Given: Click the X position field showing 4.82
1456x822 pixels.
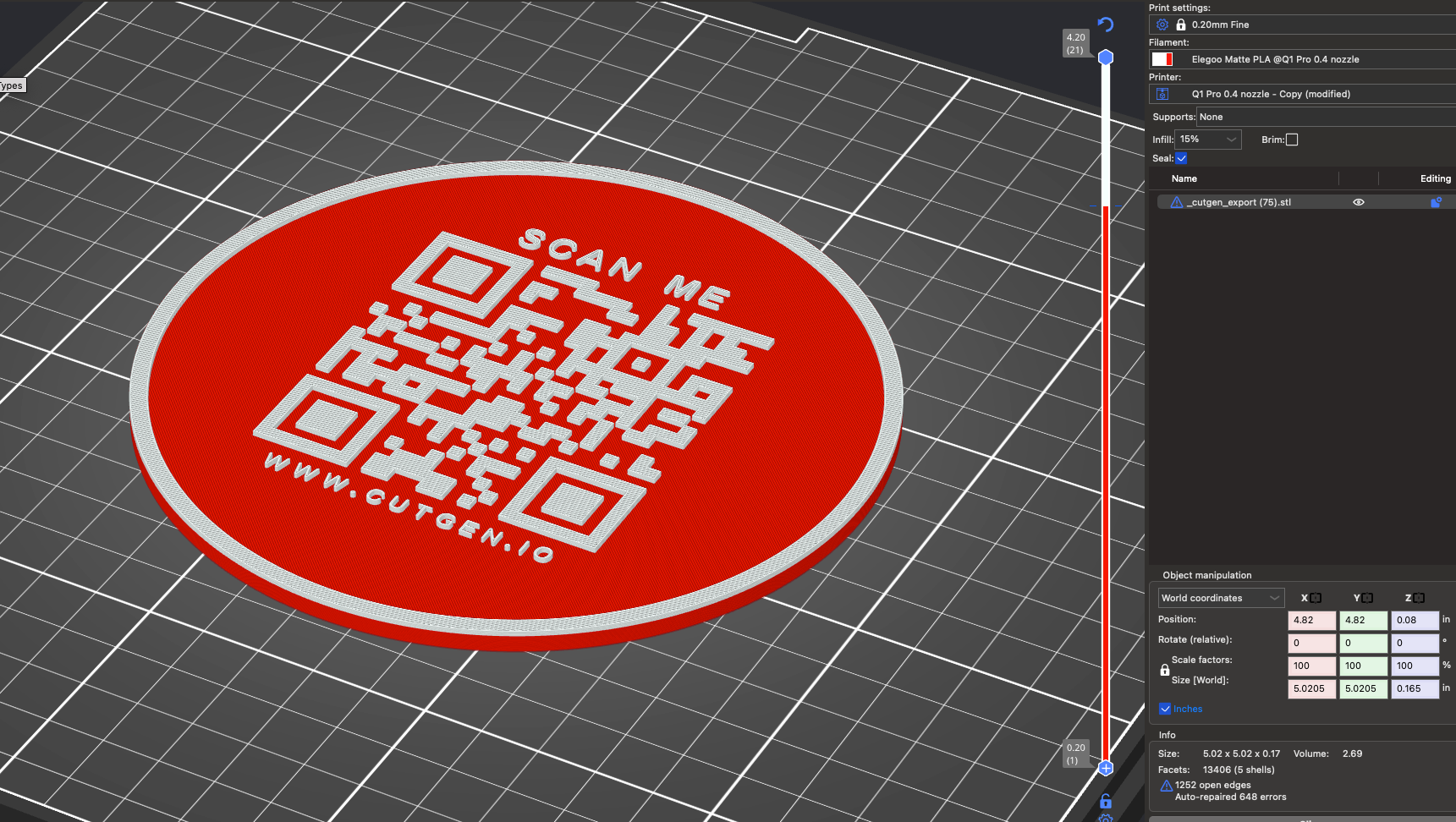Looking at the screenshot, I should click(x=1310, y=620).
